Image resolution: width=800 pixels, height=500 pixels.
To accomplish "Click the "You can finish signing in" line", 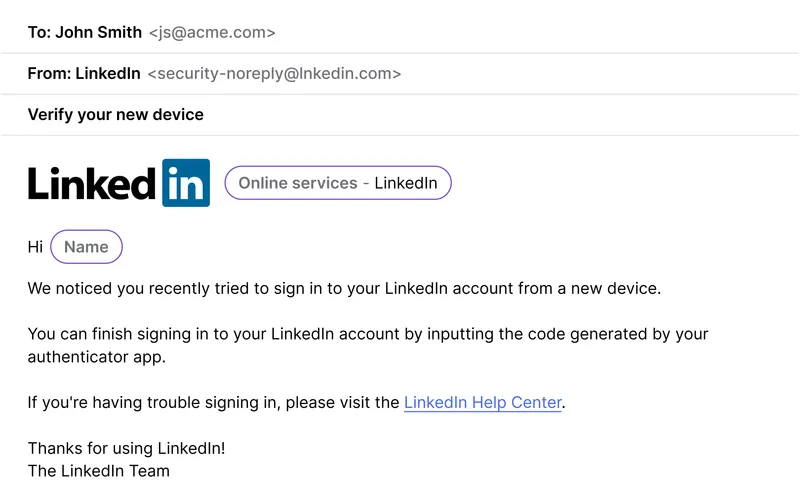I will tap(368, 334).
